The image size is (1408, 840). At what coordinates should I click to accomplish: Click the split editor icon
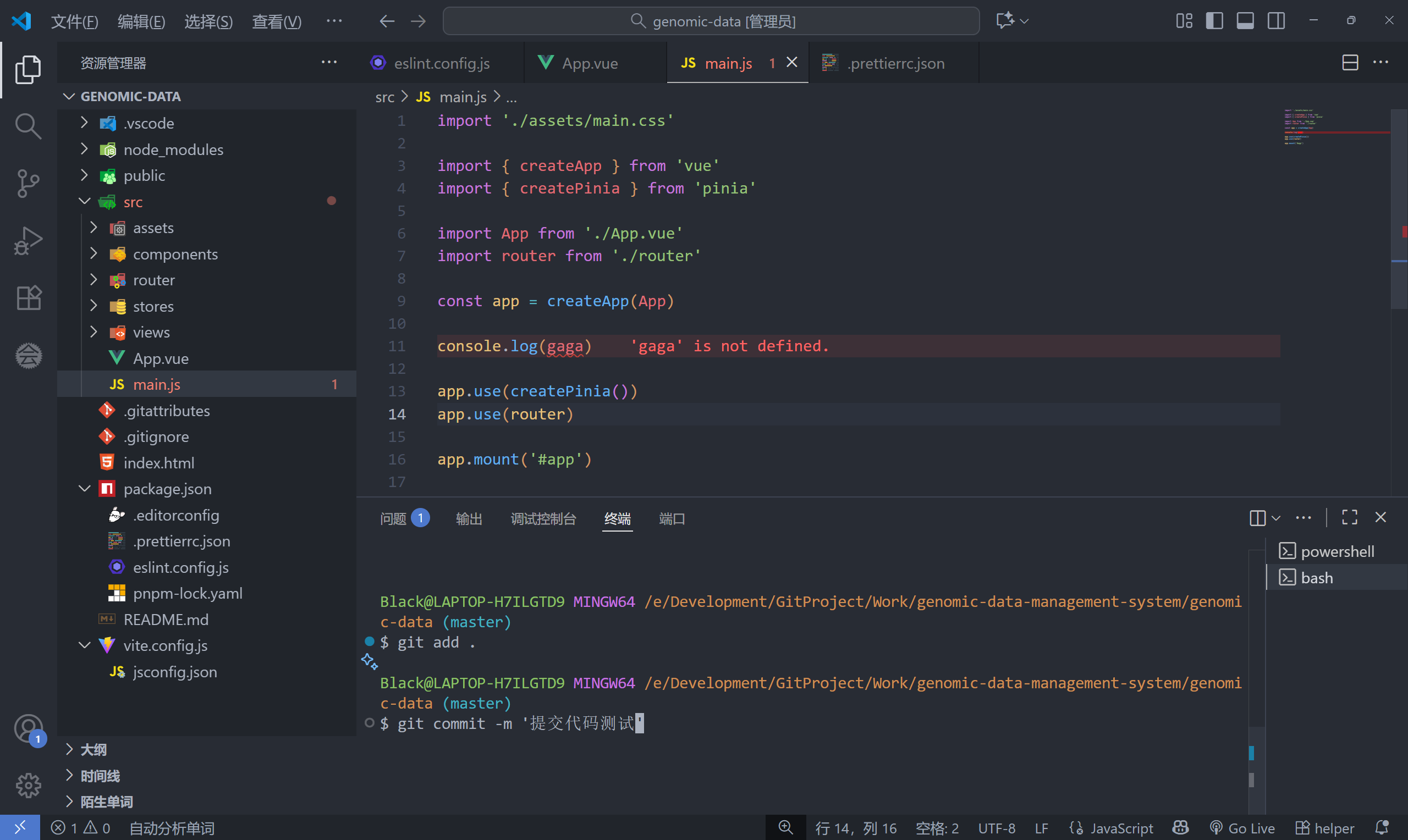1350,63
